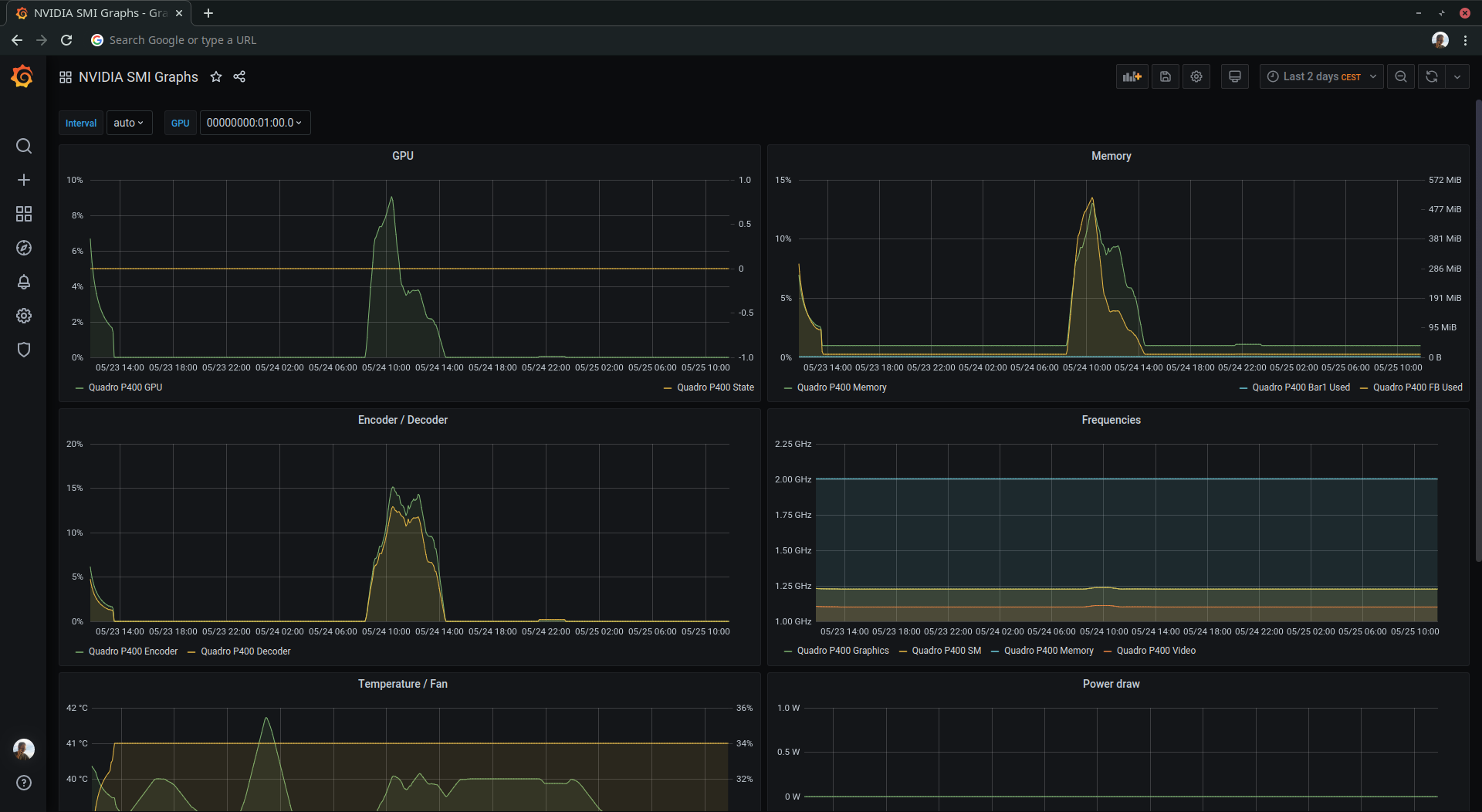Toggle the Quadro P400 Graphics series

[x=843, y=651]
